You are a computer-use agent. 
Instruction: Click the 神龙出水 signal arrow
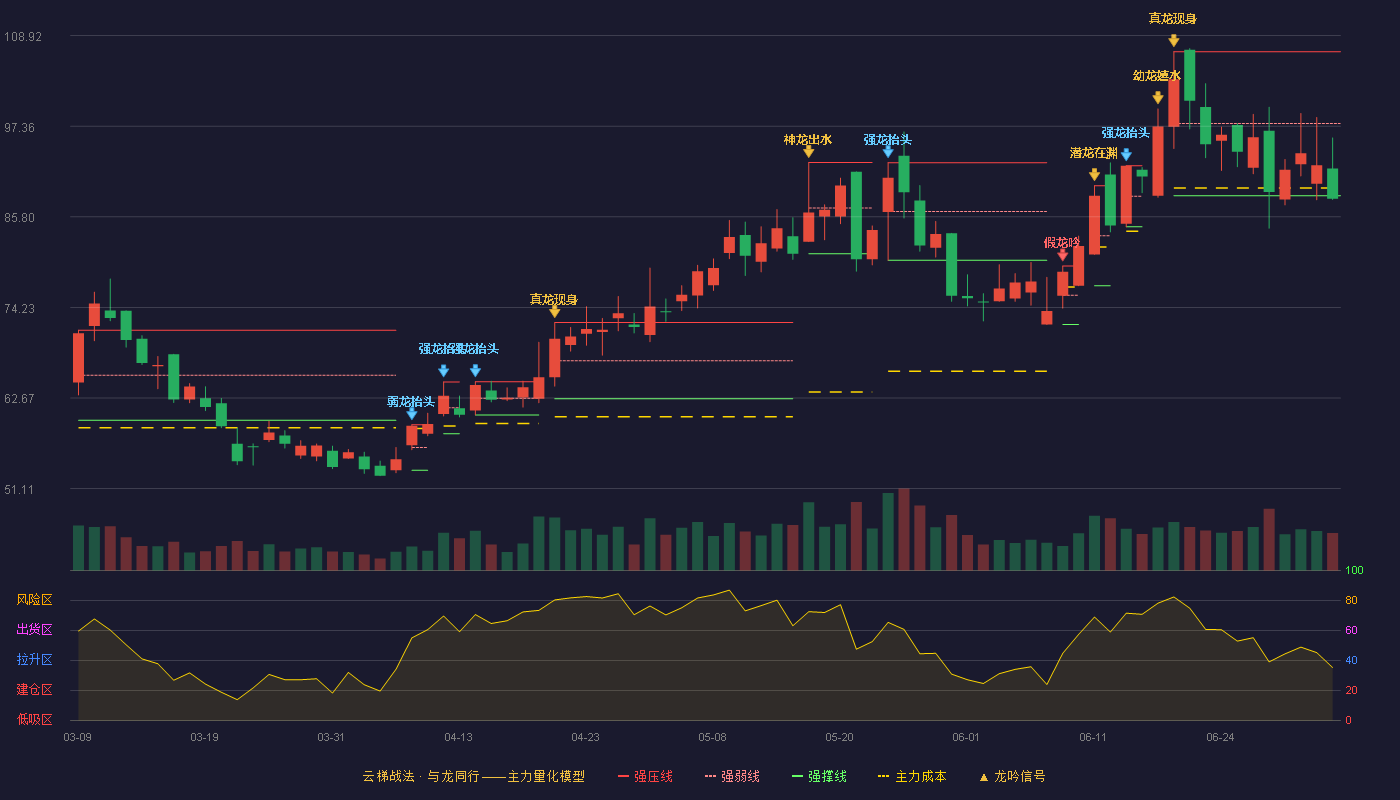point(808,152)
